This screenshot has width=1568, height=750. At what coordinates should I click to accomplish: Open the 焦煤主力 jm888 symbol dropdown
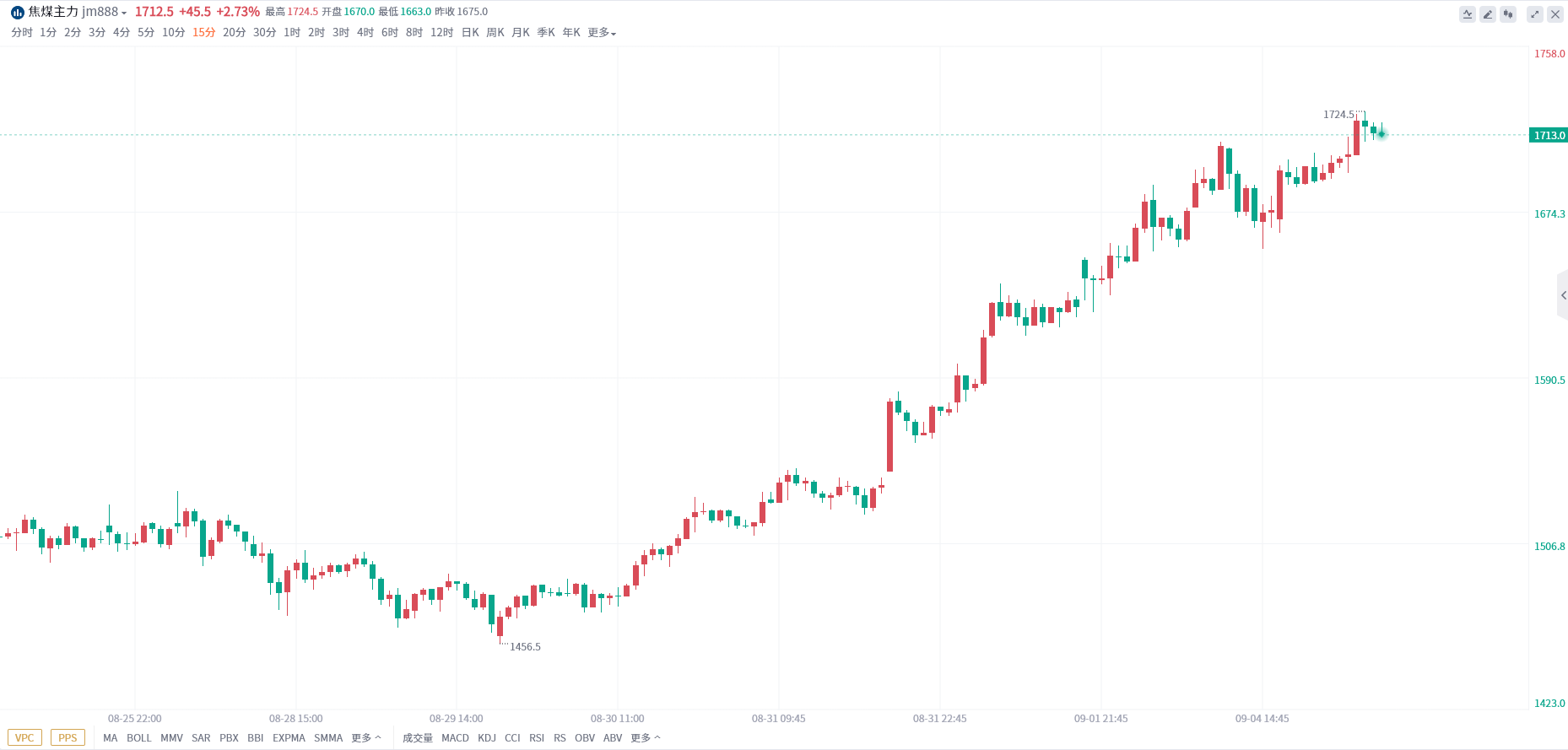tap(77, 13)
